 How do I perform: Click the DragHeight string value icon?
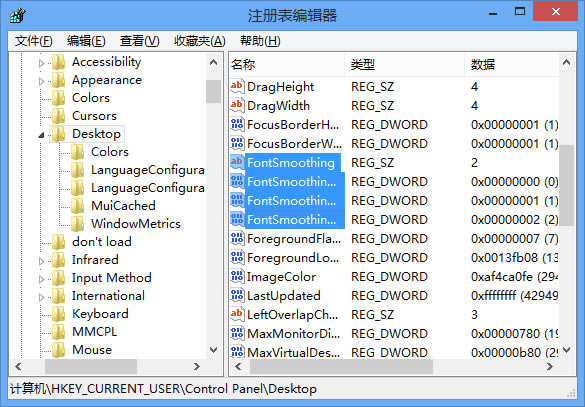237,87
